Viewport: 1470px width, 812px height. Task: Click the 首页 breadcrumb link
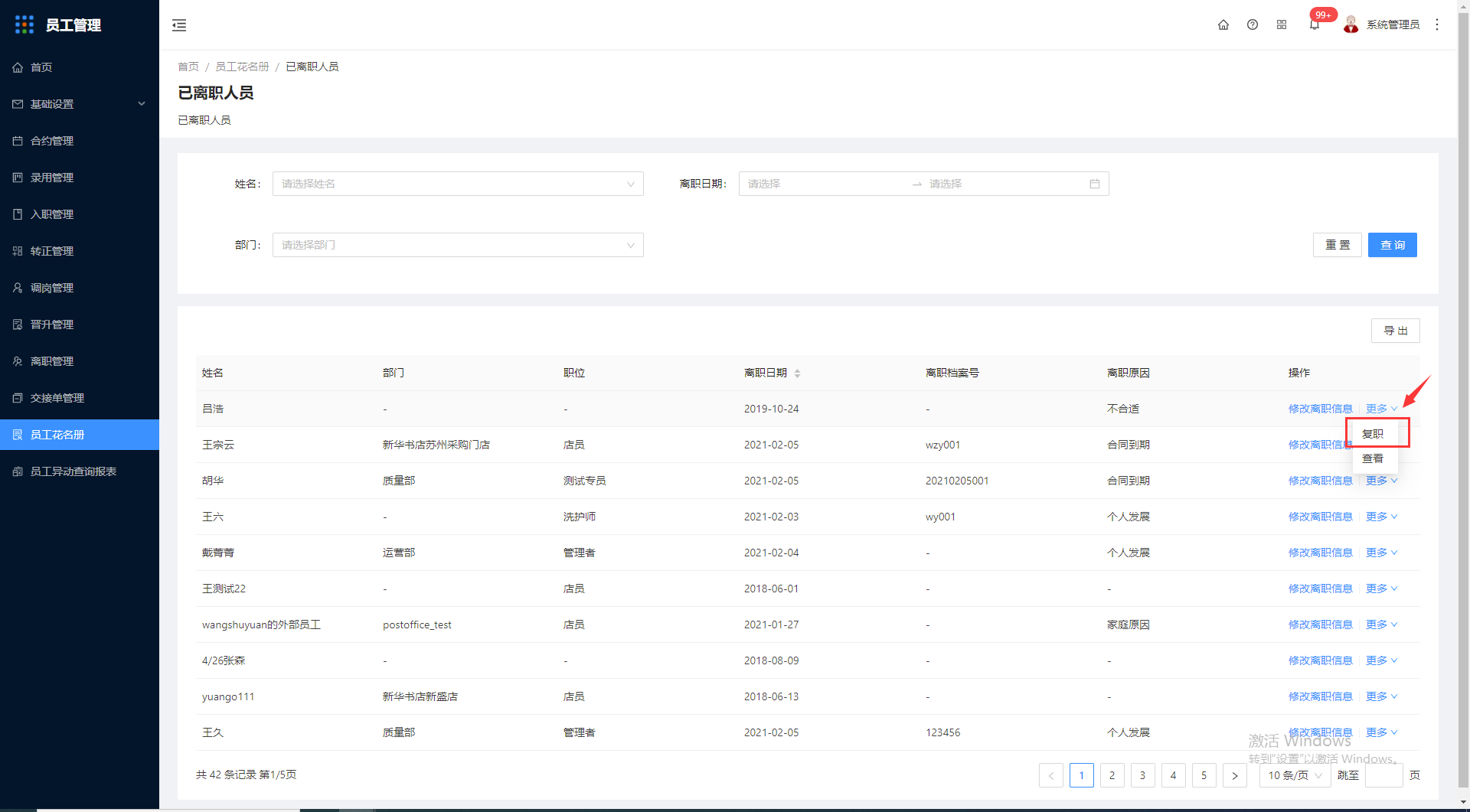point(188,67)
